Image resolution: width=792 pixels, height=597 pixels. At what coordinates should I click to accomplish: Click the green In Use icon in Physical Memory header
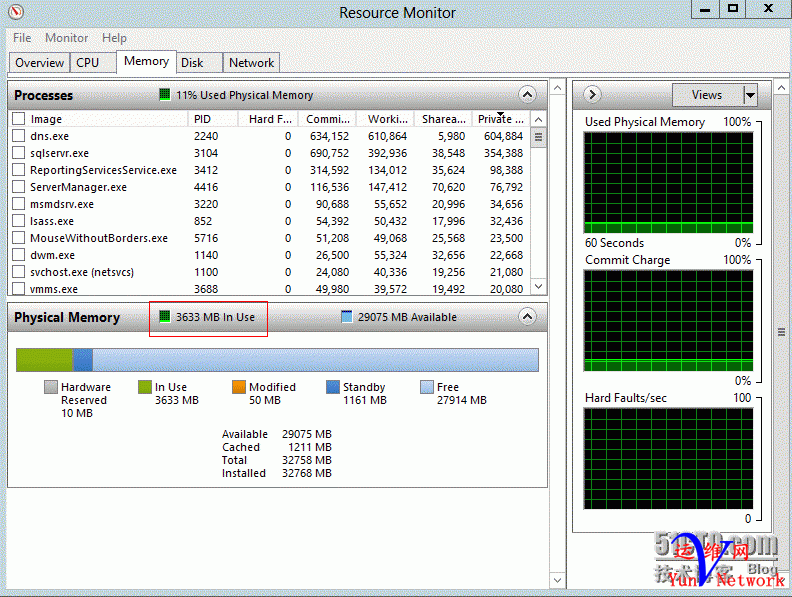tap(165, 317)
